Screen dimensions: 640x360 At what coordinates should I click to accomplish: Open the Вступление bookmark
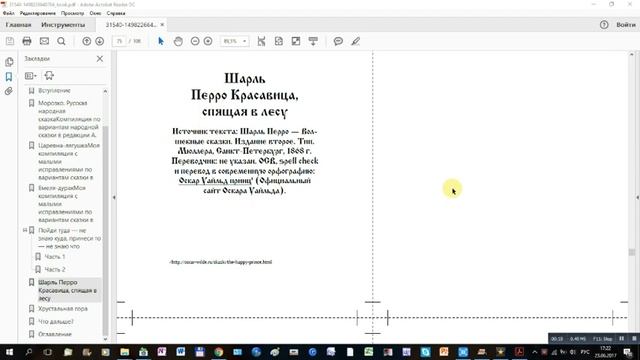pos(54,91)
